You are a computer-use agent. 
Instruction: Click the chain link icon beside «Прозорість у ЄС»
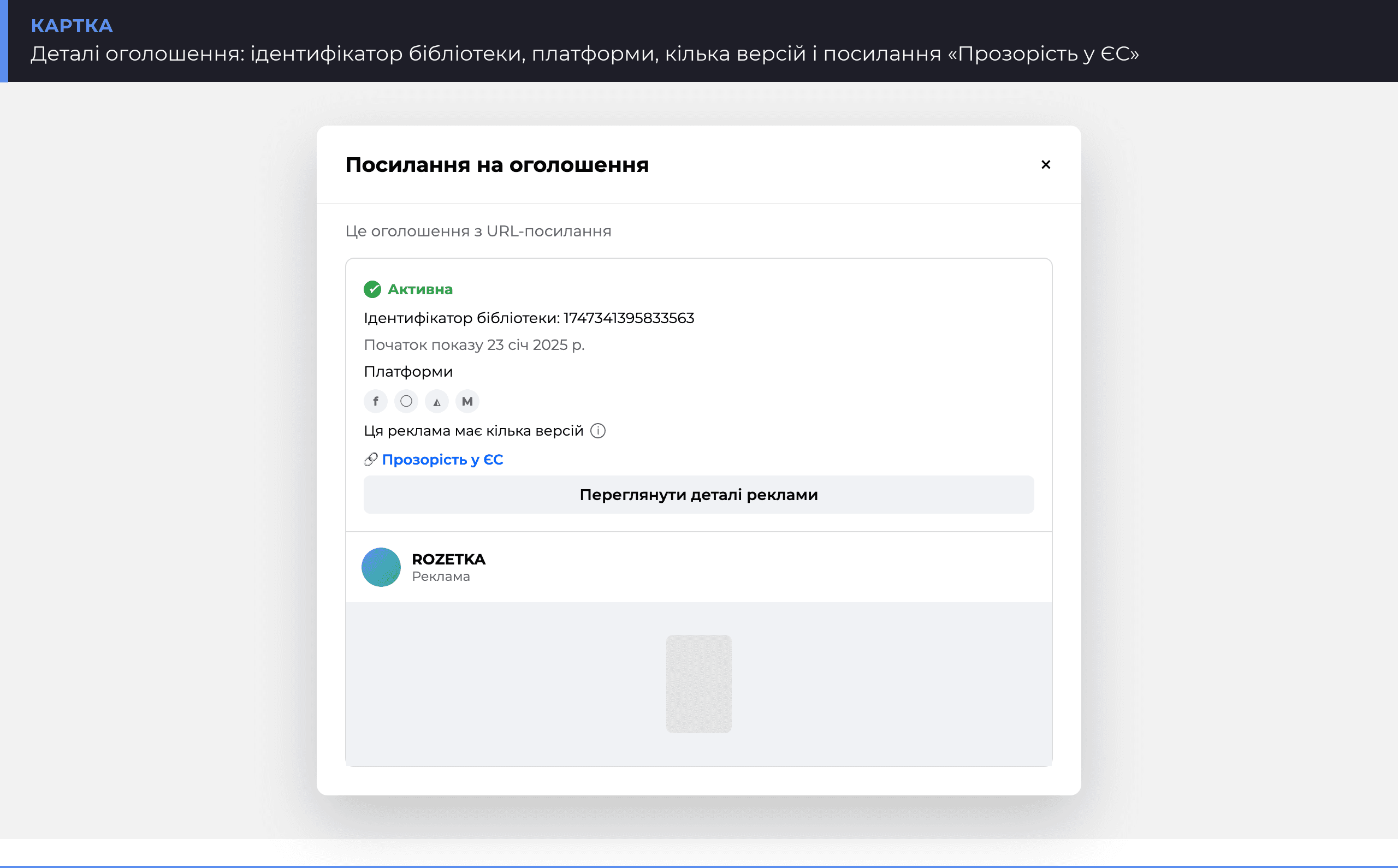[x=370, y=459]
